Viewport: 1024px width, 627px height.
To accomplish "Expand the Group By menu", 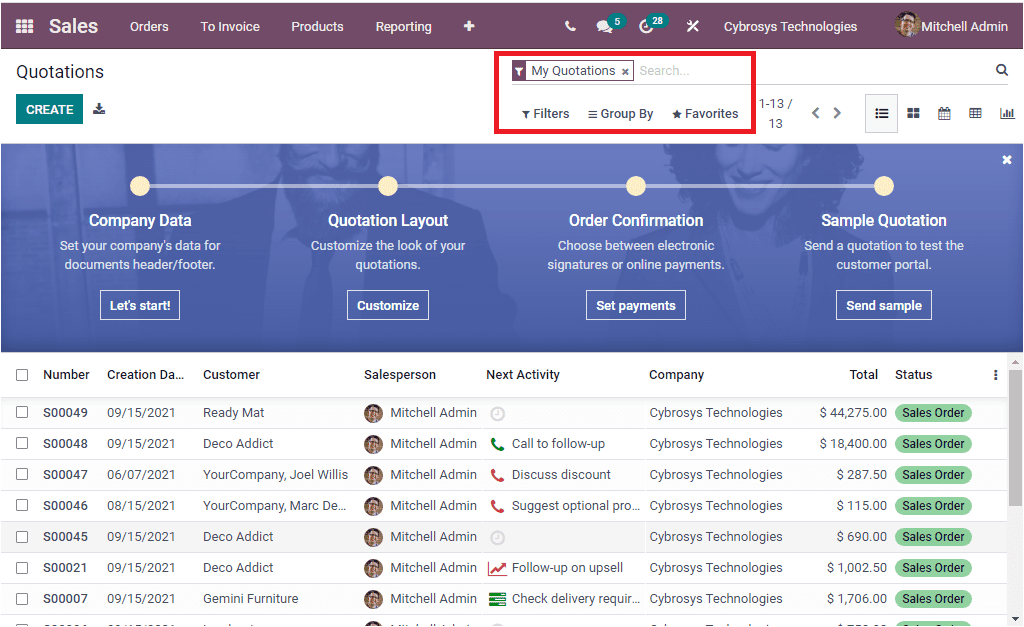I will click(x=620, y=113).
